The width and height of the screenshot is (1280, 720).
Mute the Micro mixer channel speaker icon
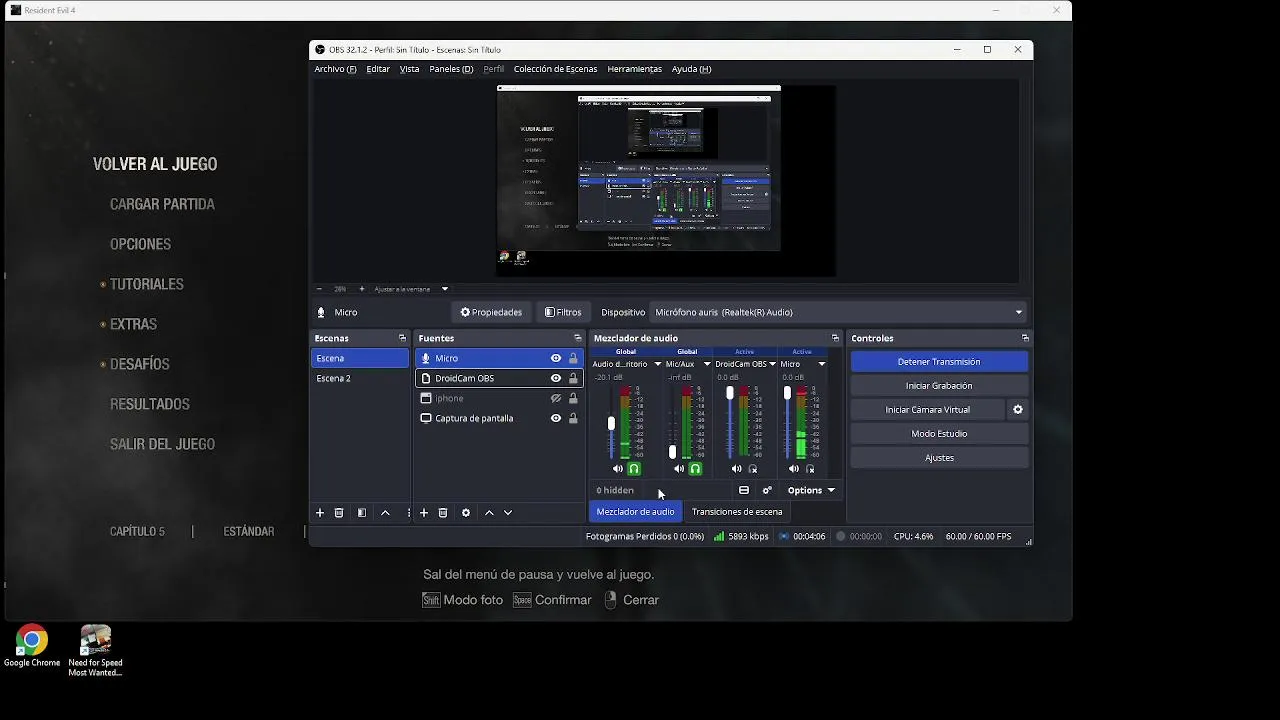794,469
